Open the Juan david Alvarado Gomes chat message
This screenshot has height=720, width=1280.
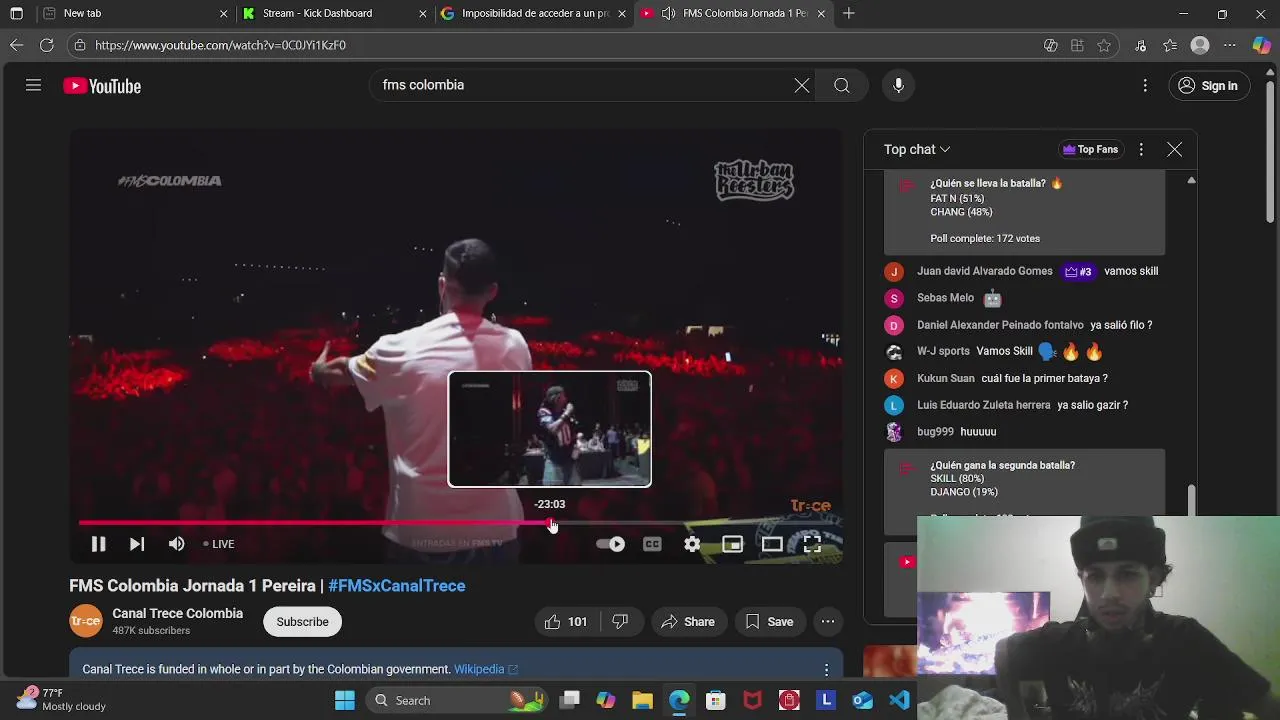[x=1025, y=271]
